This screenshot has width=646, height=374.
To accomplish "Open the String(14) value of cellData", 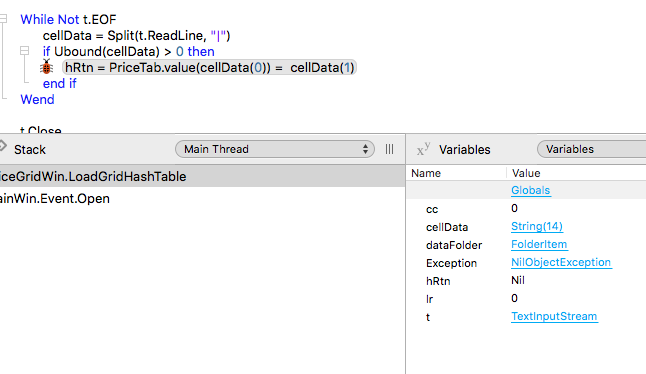I will click(x=537, y=227).
